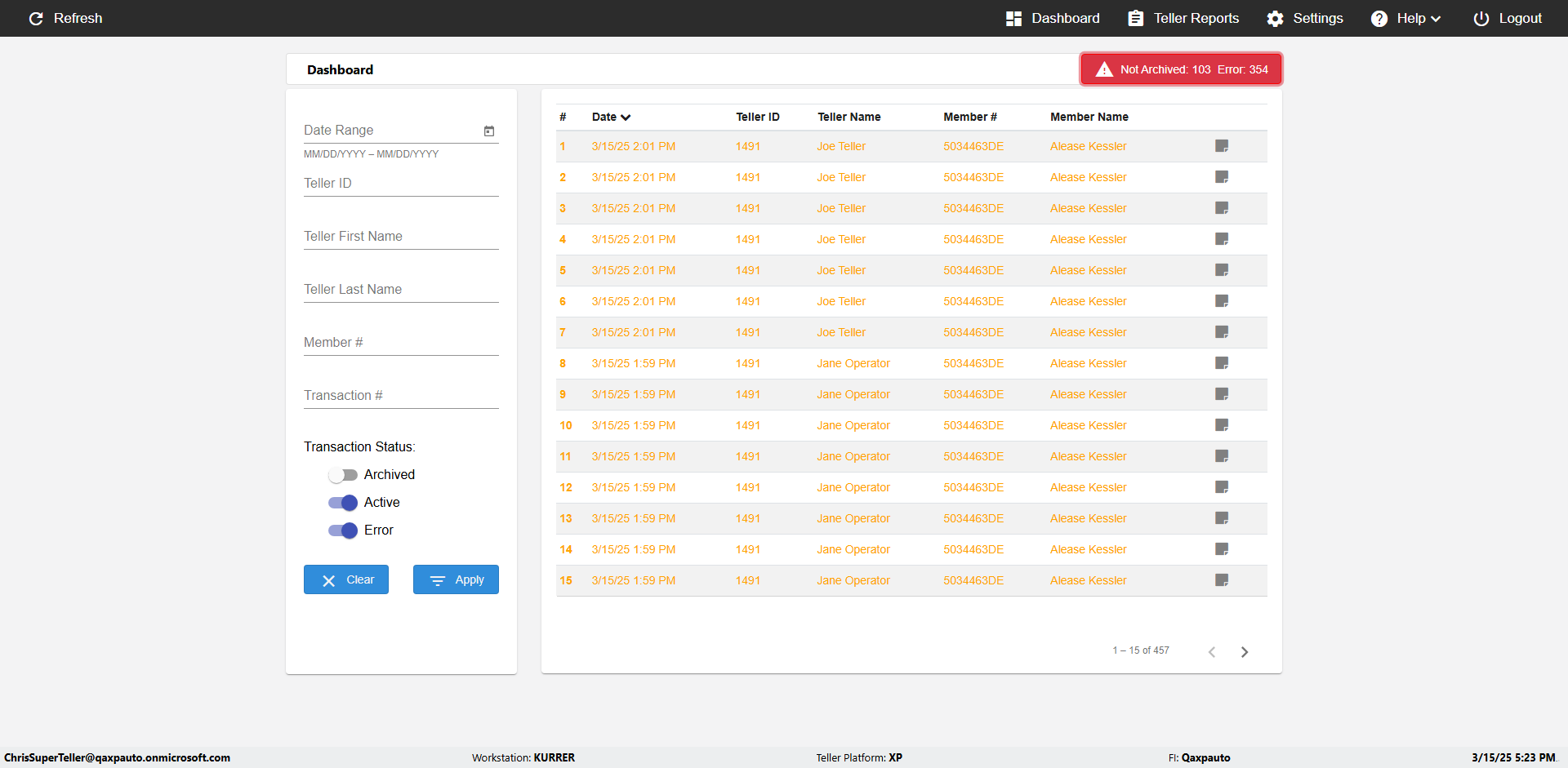Clear all filters with the Clear button
Image resolution: width=1568 pixels, height=768 pixels.
coord(346,579)
